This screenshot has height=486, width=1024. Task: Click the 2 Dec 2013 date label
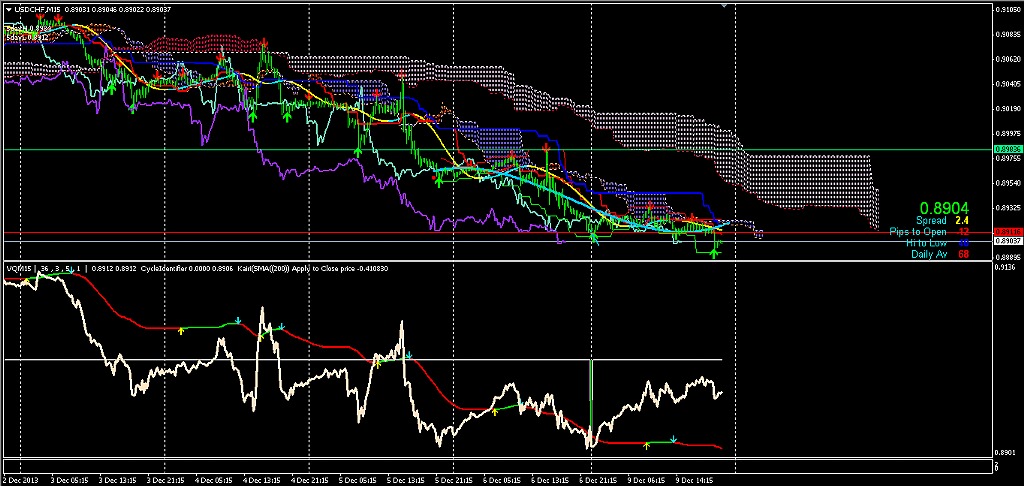[20, 480]
